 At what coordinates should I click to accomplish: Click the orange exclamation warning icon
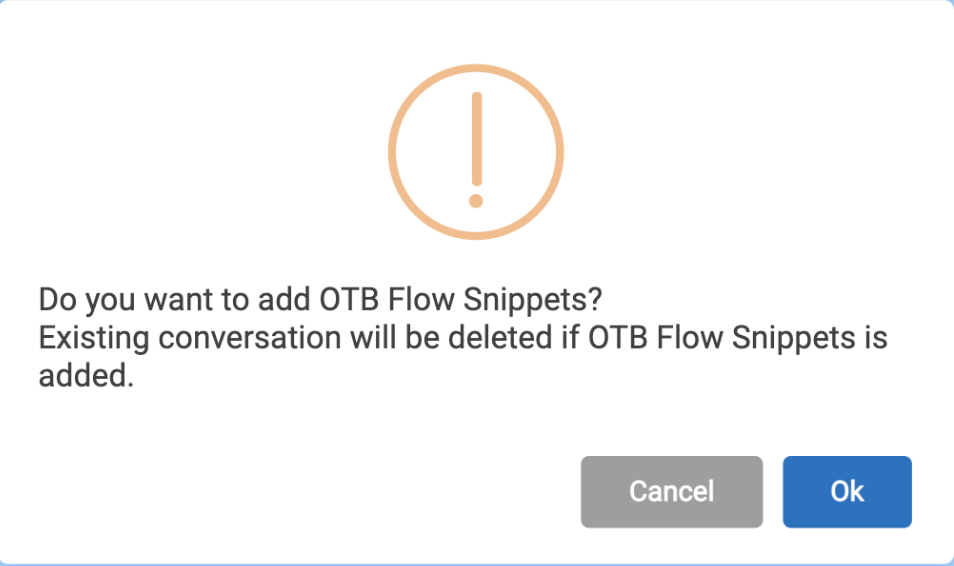click(476, 151)
